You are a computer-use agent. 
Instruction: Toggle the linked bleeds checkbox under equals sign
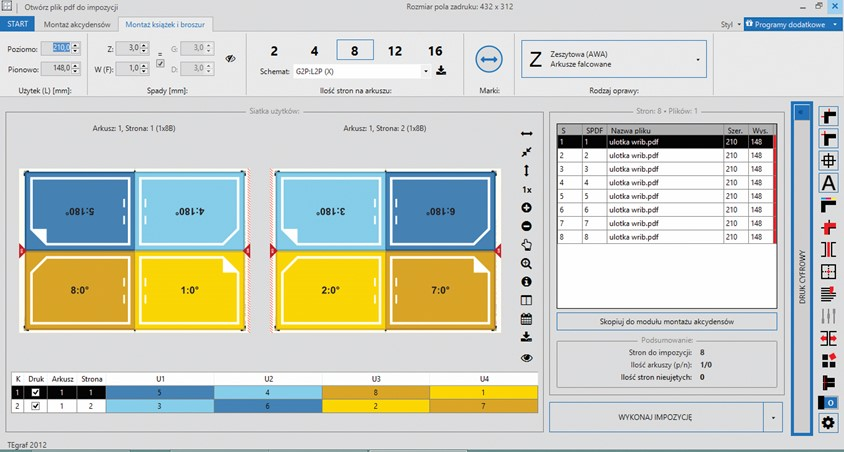point(160,64)
